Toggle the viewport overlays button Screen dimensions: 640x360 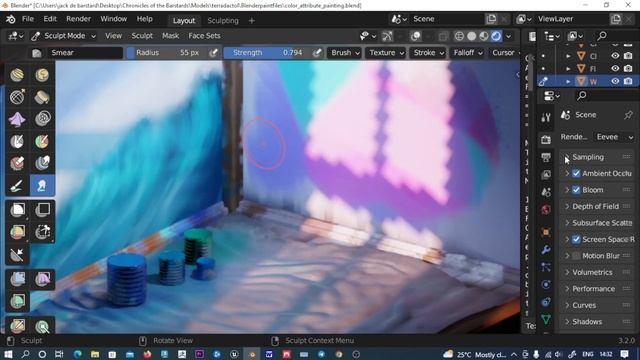click(416, 36)
